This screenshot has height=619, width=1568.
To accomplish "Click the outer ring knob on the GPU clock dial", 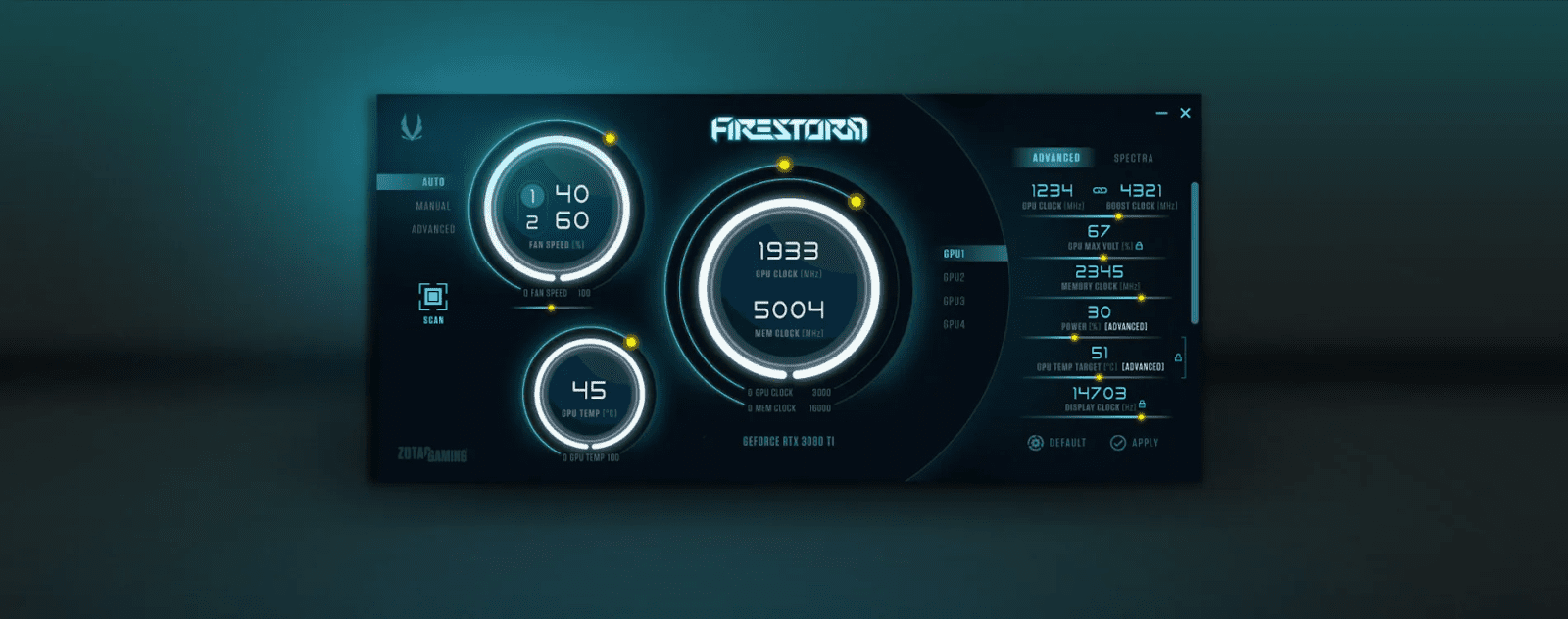I will coord(784,165).
